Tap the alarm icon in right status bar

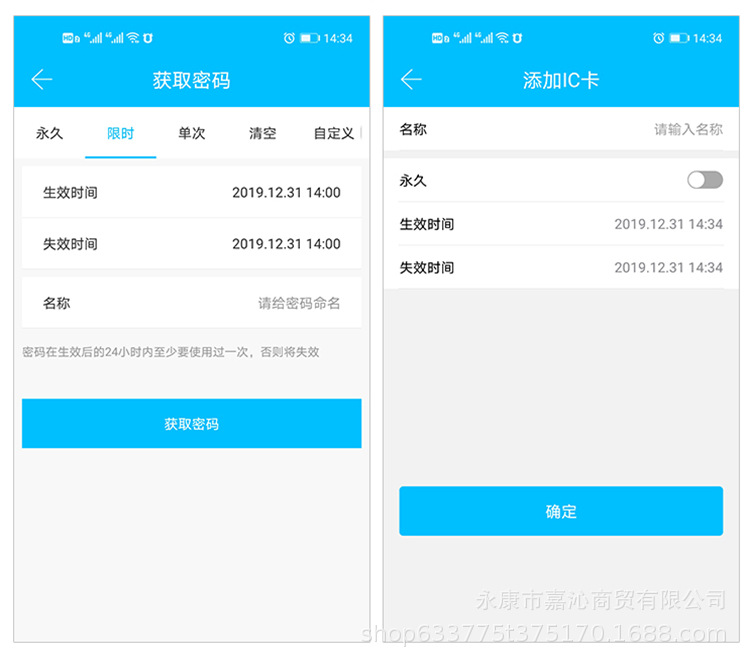tap(658, 38)
